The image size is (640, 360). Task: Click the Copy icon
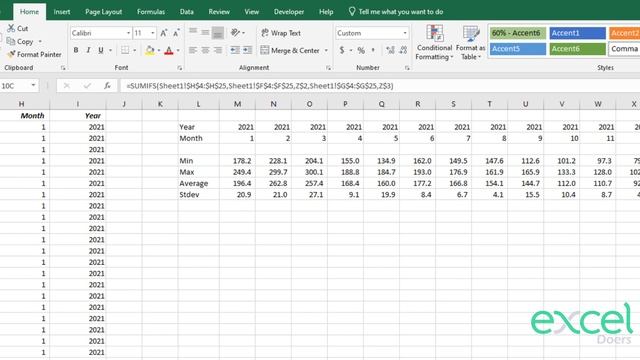coord(11,41)
